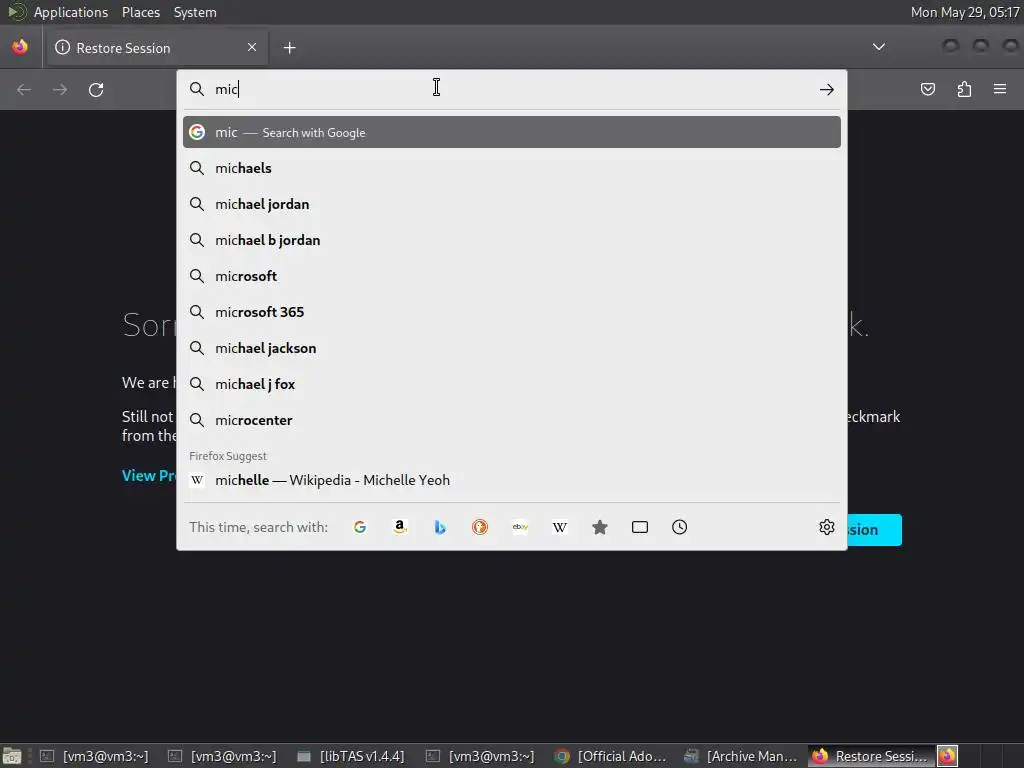This screenshot has height=768, width=1024.
Task: Switch to Official Ado... Chrome taskbar window
Action: click(610, 756)
